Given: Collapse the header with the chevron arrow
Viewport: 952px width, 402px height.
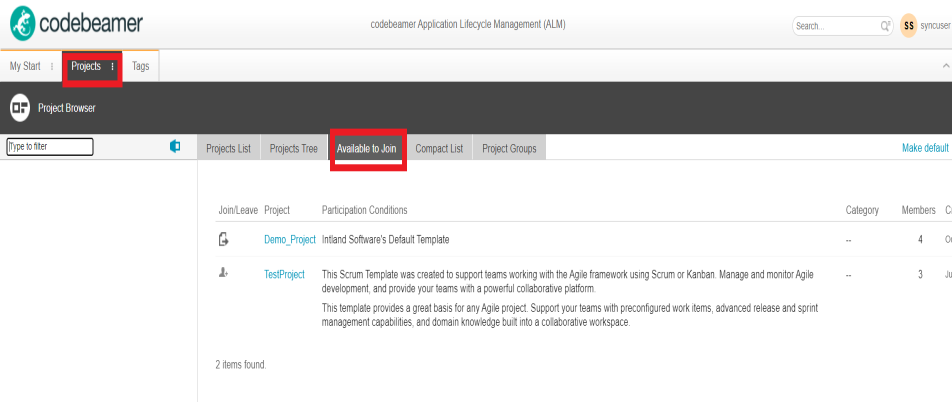Looking at the screenshot, I should coord(946,66).
